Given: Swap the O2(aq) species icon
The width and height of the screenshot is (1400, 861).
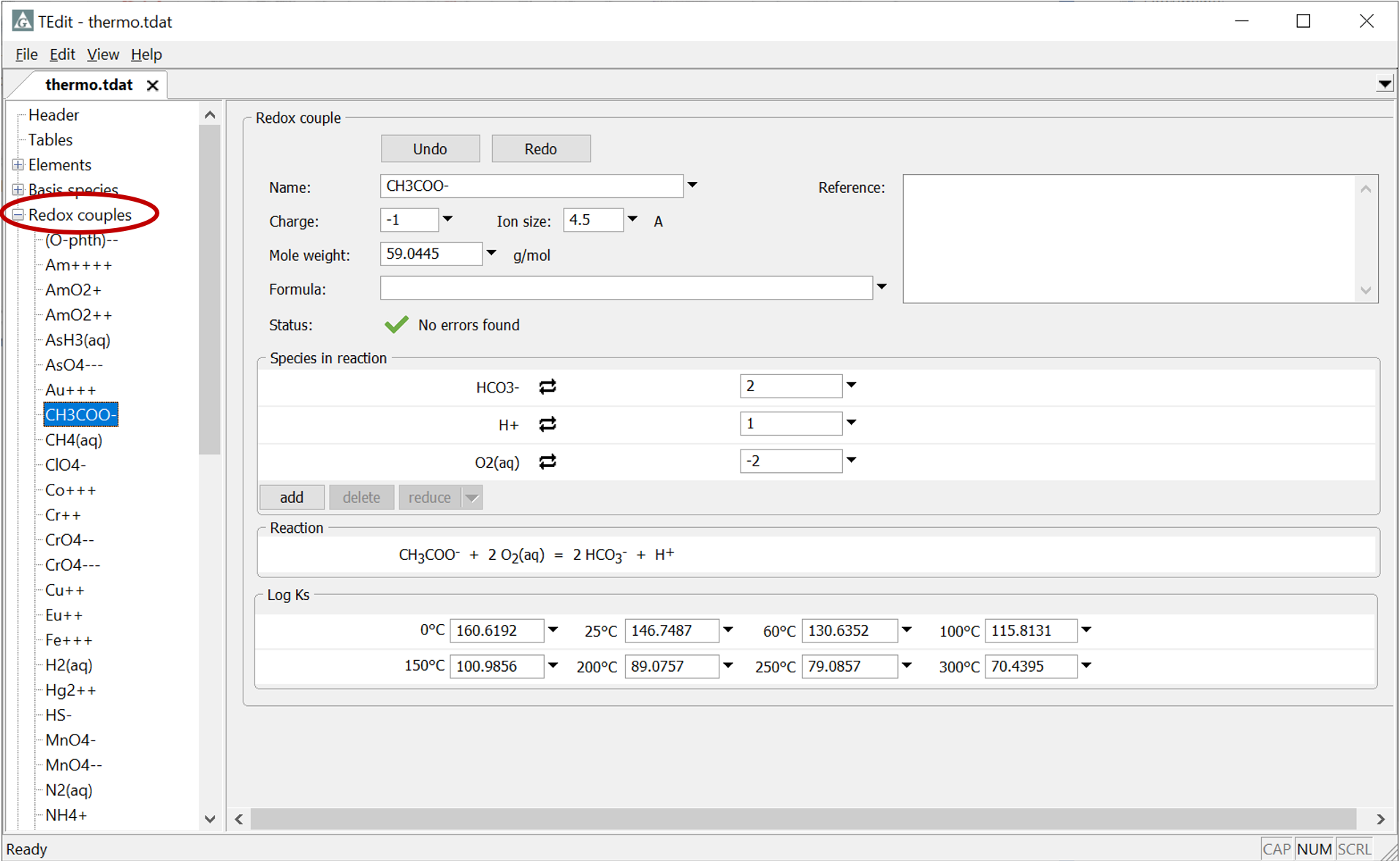Looking at the screenshot, I should [548, 462].
